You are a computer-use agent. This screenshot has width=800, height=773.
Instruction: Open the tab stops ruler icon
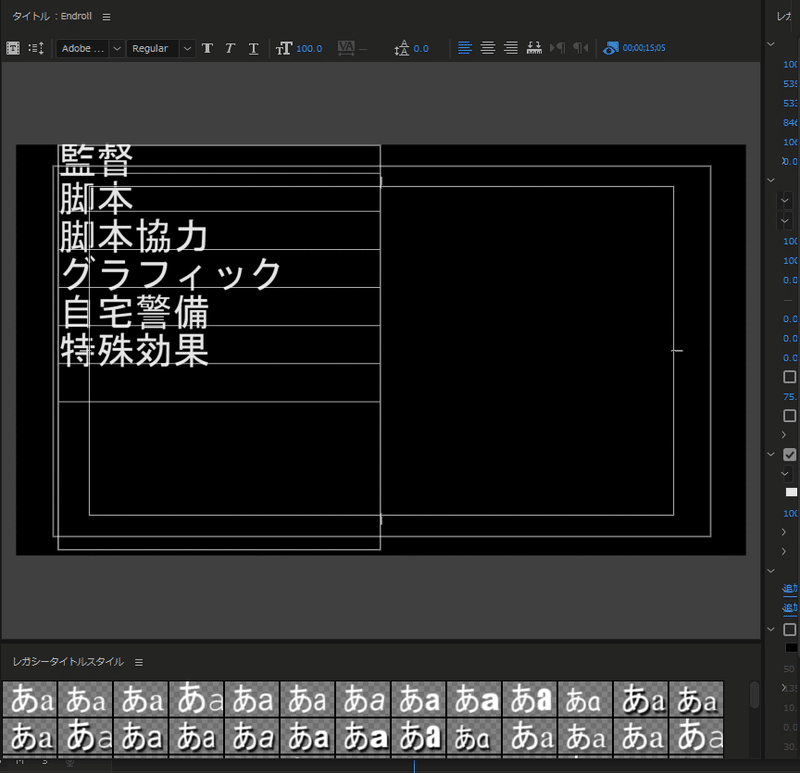click(534, 48)
